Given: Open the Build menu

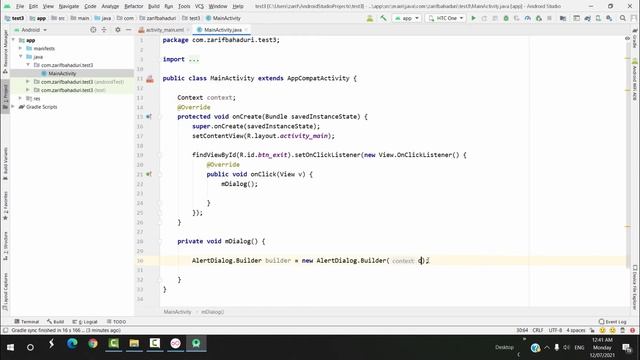Looking at the screenshot, I should click(153, 6).
